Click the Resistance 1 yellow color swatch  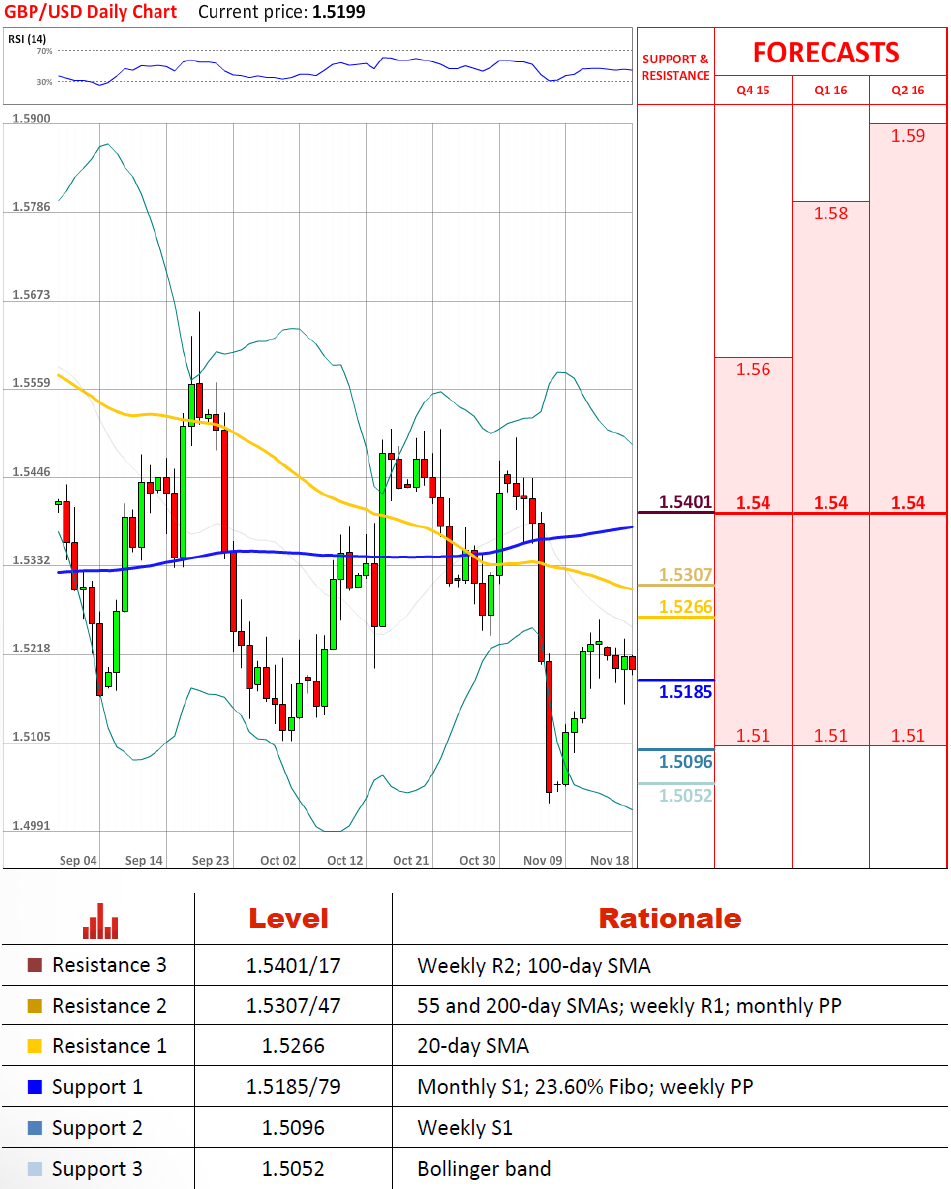point(35,1046)
